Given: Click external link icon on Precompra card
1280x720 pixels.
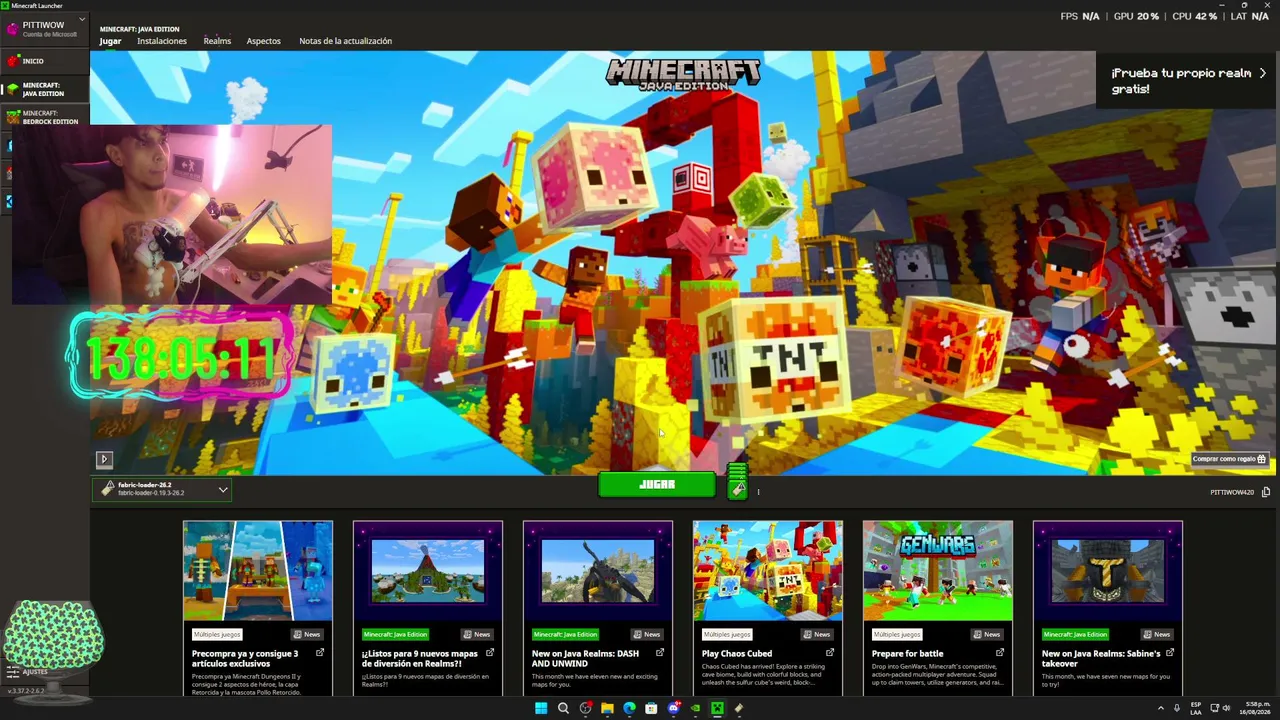Looking at the screenshot, I should coord(320,653).
